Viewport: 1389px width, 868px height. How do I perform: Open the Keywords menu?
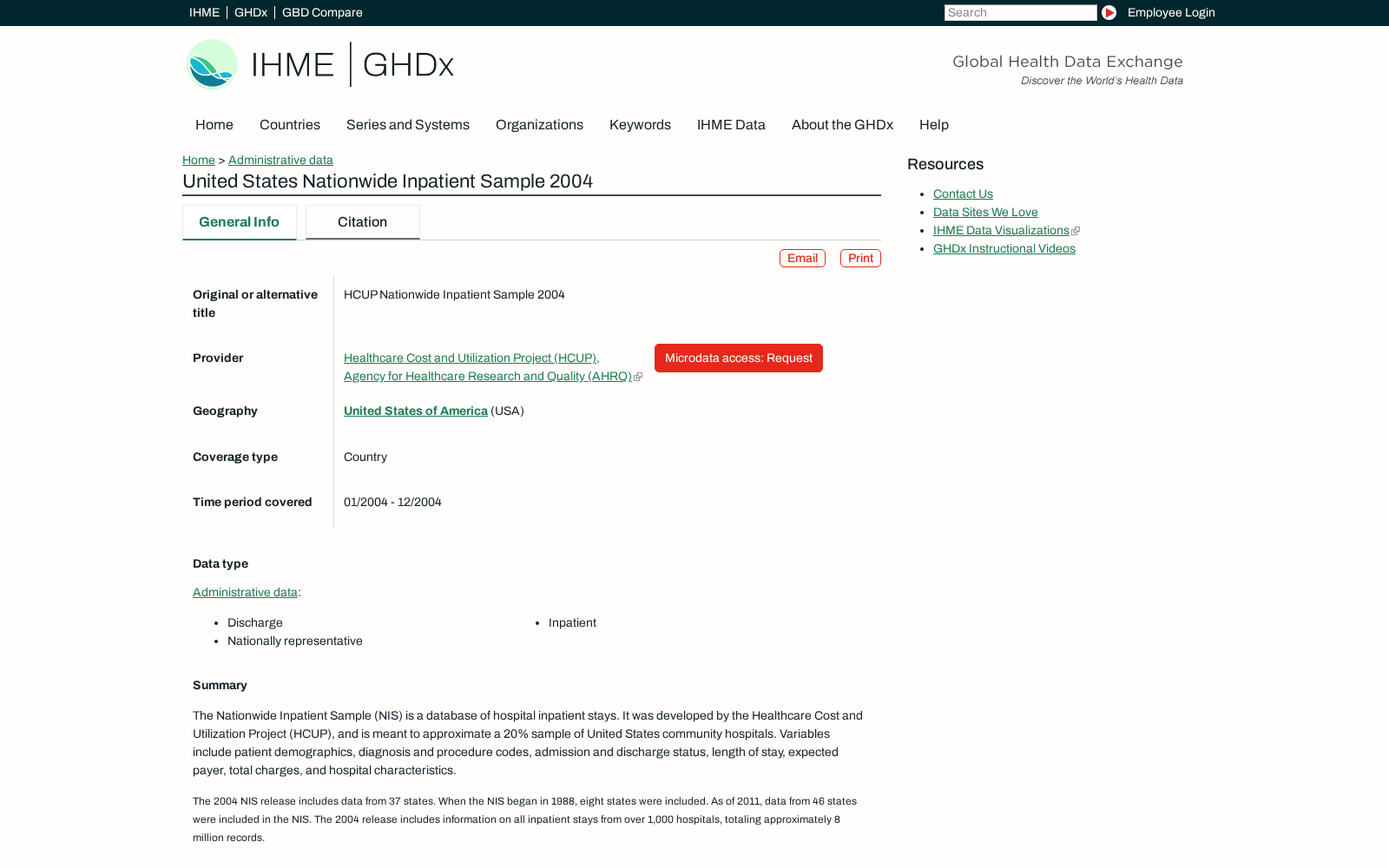640,124
